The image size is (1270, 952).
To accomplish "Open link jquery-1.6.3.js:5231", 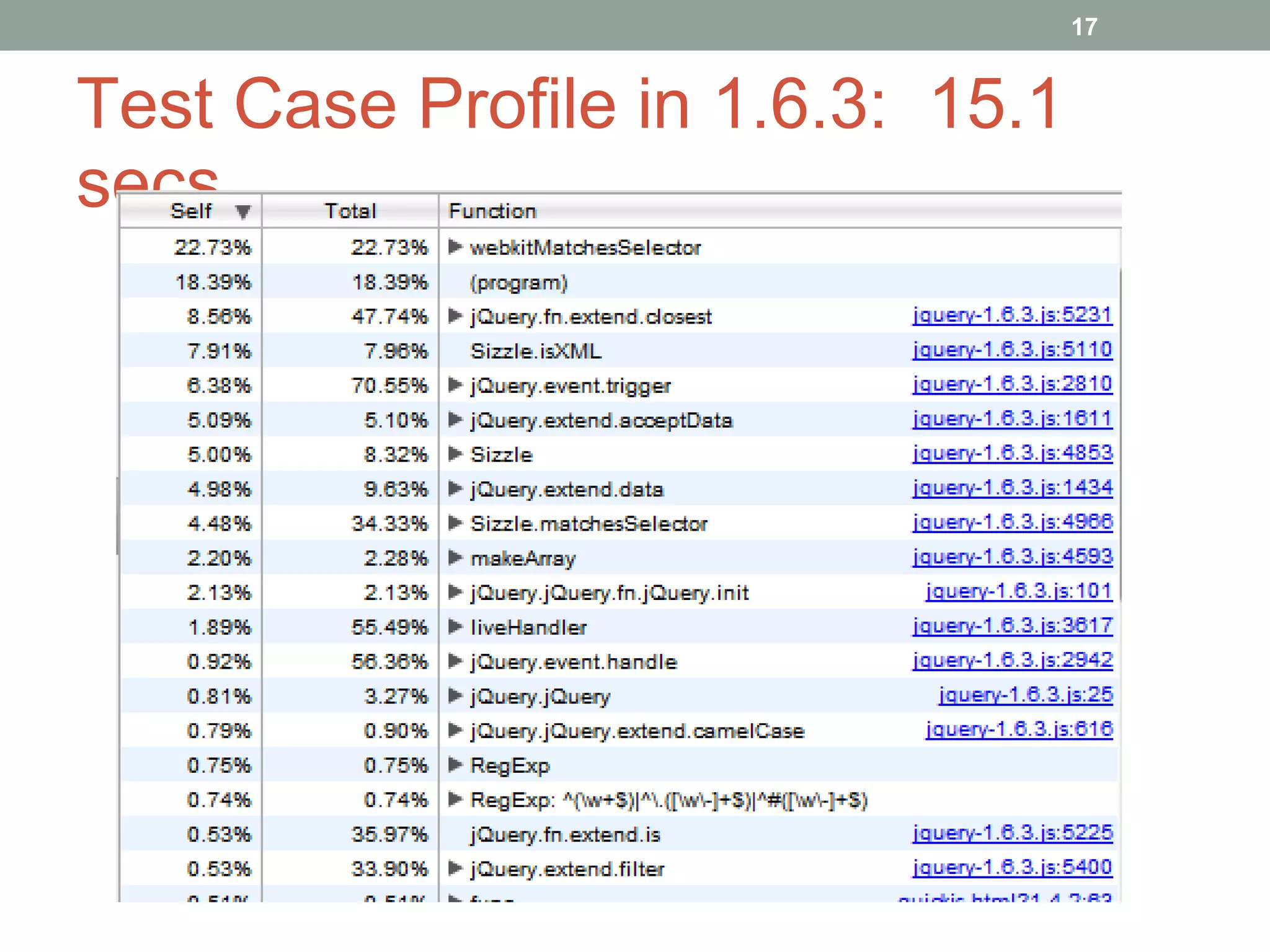I will point(1012,315).
